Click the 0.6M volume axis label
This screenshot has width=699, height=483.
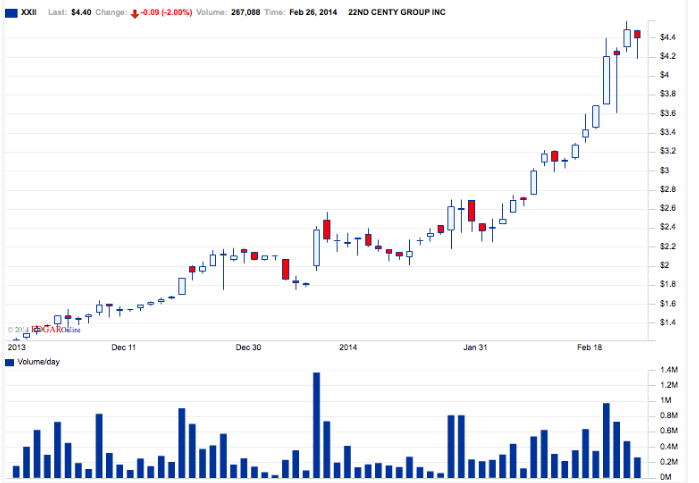click(x=669, y=431)
